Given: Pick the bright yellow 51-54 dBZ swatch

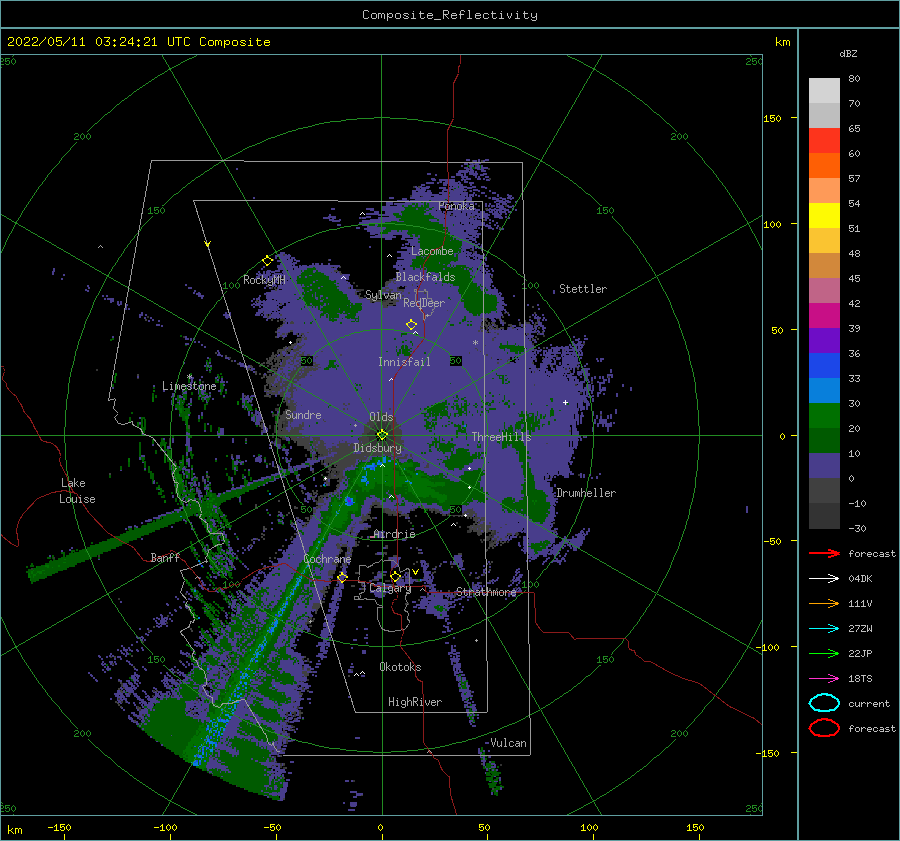Looking at the screenshot, I should click(x=824, y=216).
